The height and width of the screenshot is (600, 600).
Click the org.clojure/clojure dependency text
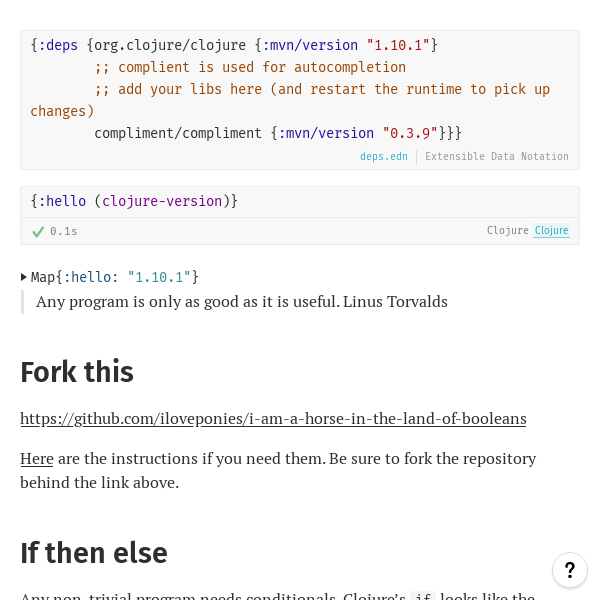pos(170,45)
